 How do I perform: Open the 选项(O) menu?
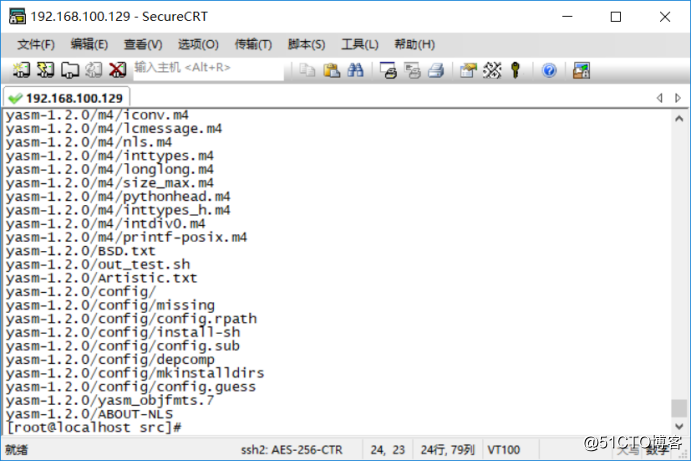198,44
